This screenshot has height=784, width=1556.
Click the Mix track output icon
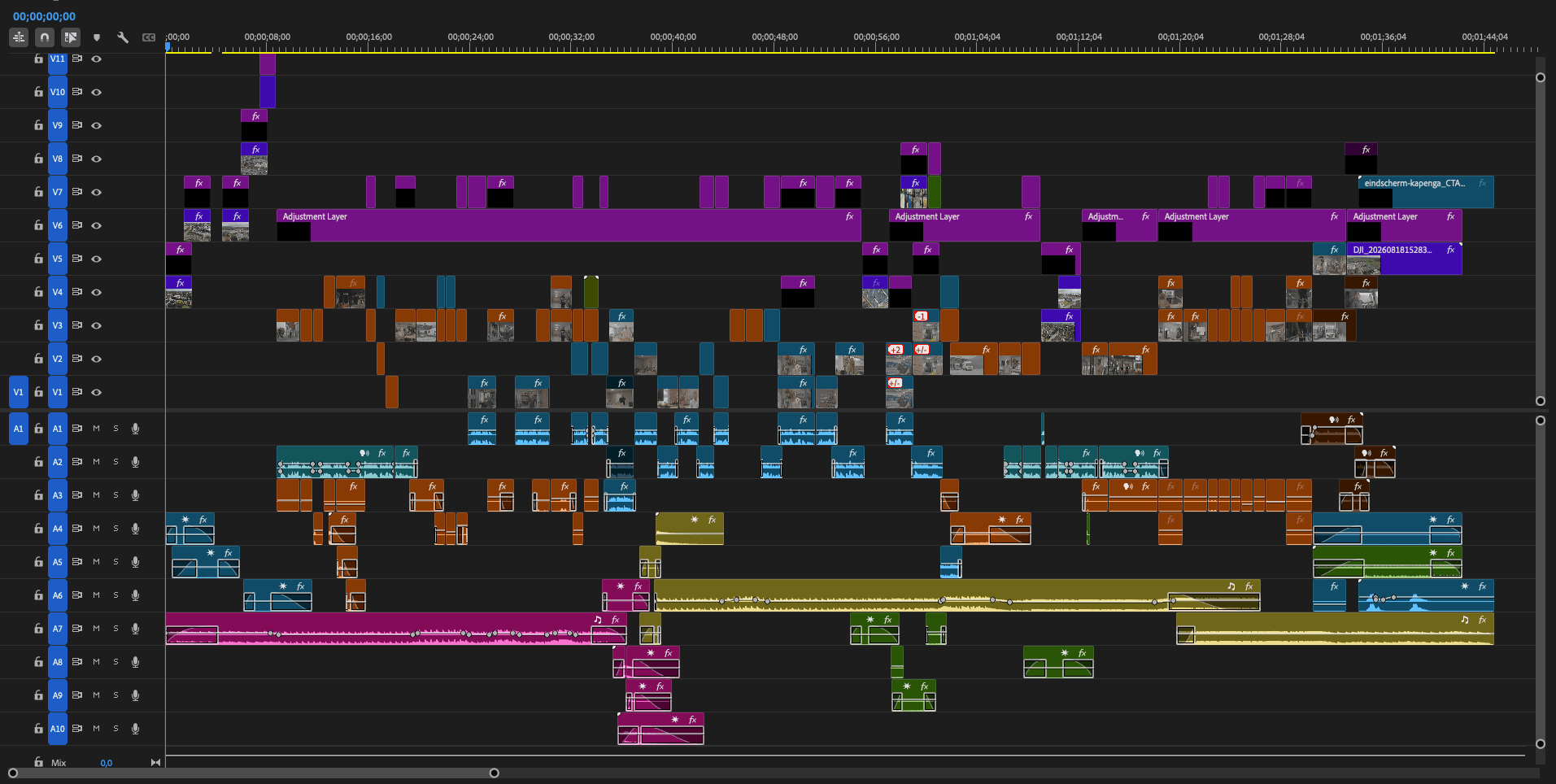pos(155,763)
